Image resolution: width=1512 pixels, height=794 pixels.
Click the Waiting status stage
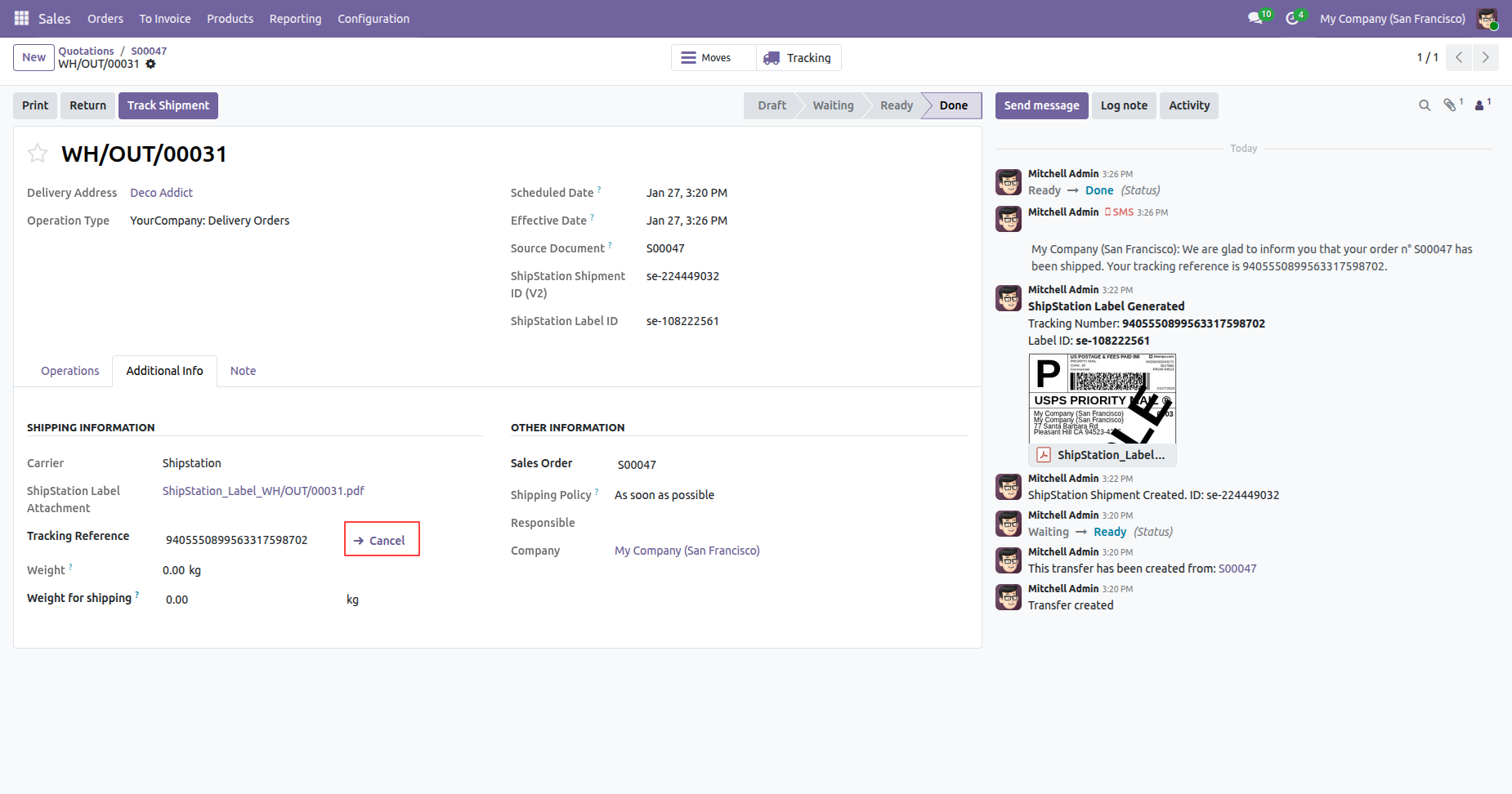833,105
